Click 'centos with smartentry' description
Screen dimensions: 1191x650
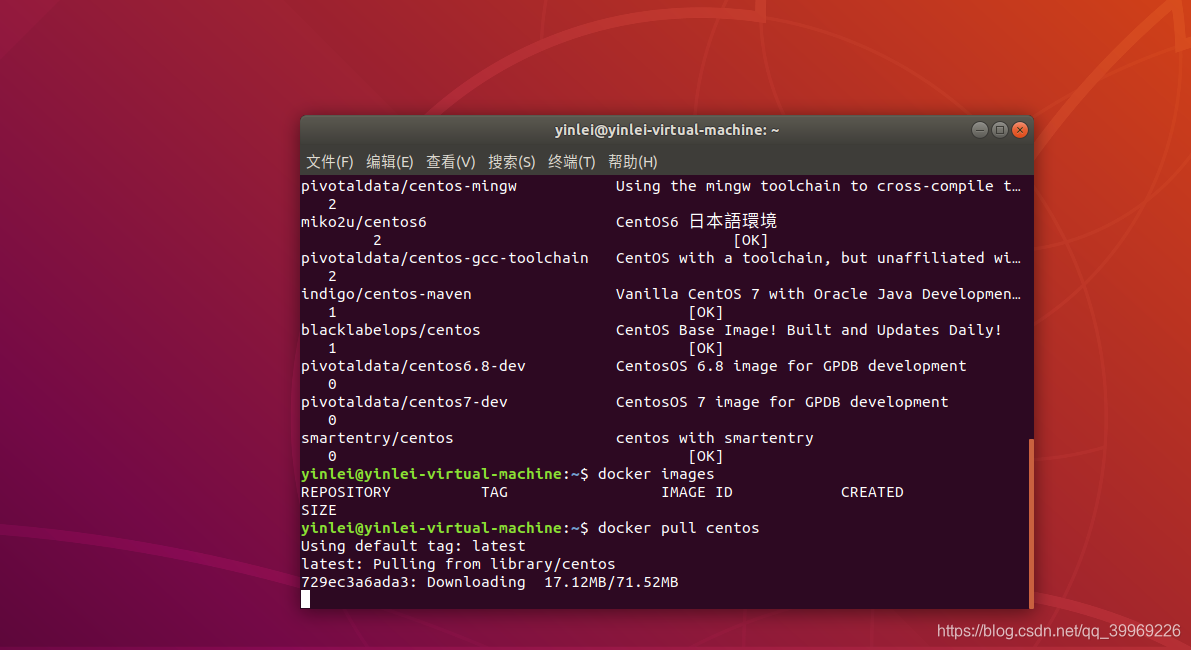pos(715,438)
